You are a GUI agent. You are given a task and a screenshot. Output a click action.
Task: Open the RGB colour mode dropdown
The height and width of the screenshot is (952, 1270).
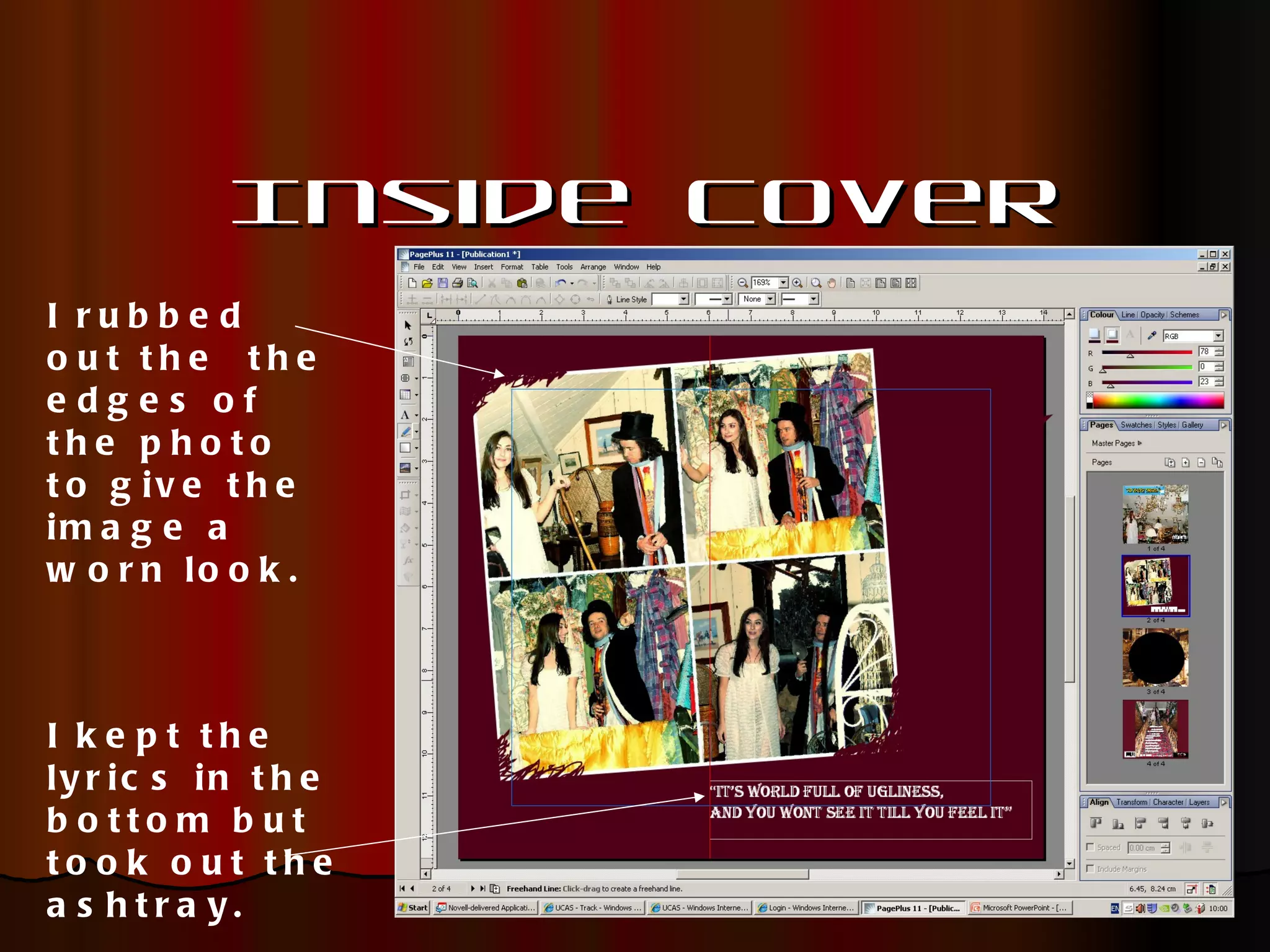(1218, 336)
